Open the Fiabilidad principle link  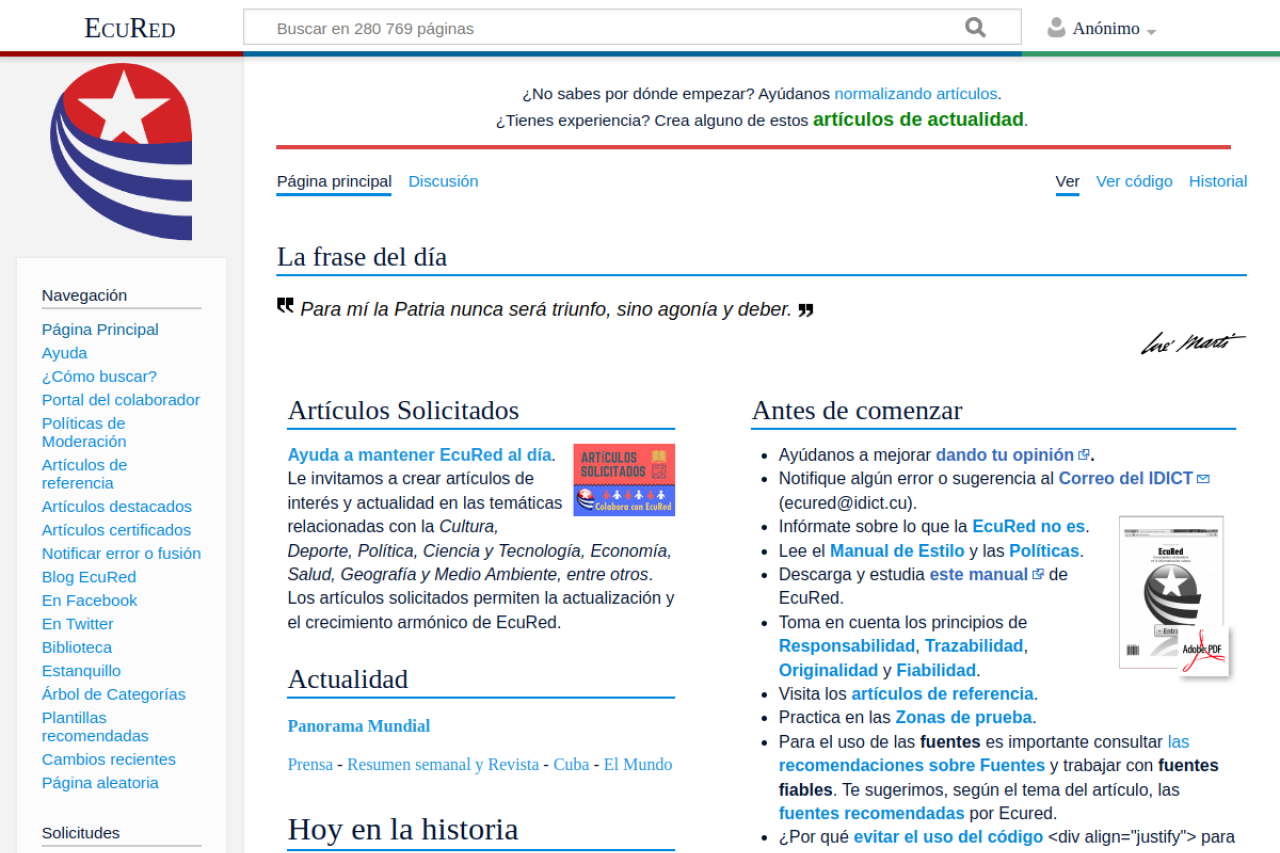[x=936, y=671]
